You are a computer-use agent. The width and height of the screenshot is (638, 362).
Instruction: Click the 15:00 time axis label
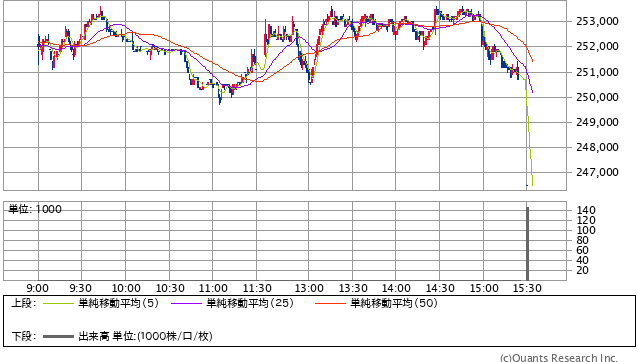point(484,288)
